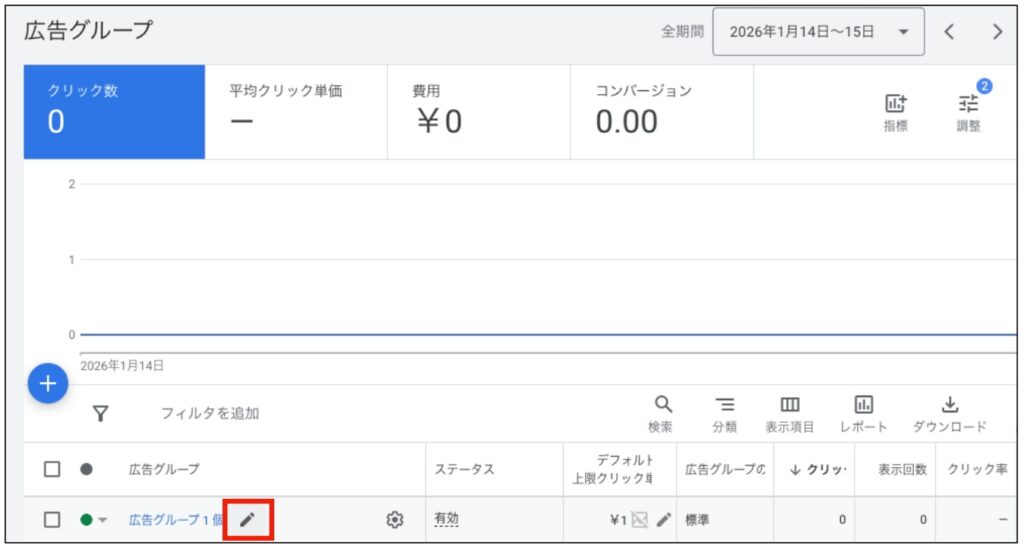Screen dimensions: 1024x549
Task: Click the レポート report icon
Action: pos(864,405)
